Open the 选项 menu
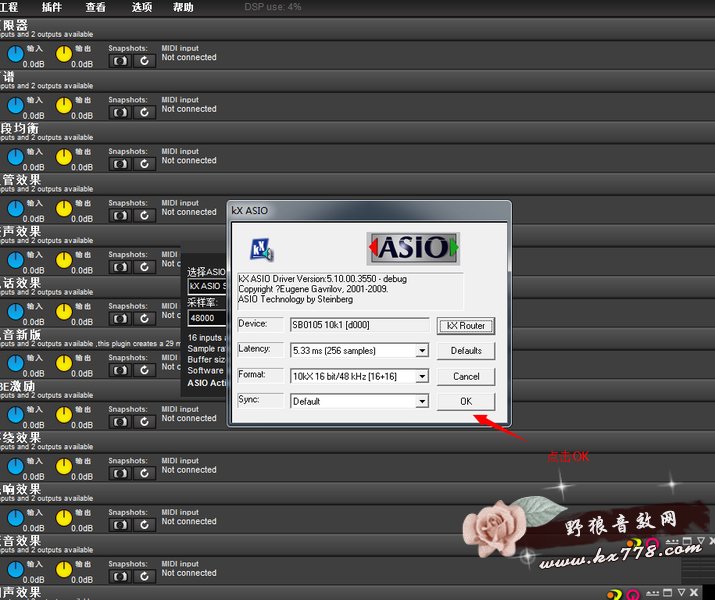This screenshot has width=715, height=600. coord(142,7)
